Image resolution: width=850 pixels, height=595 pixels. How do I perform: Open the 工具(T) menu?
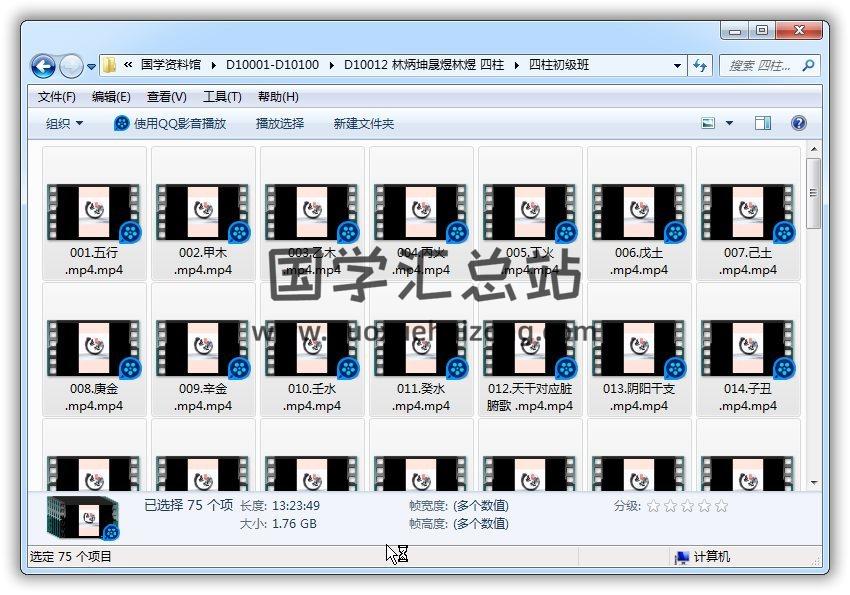click(x=222, y=97)
